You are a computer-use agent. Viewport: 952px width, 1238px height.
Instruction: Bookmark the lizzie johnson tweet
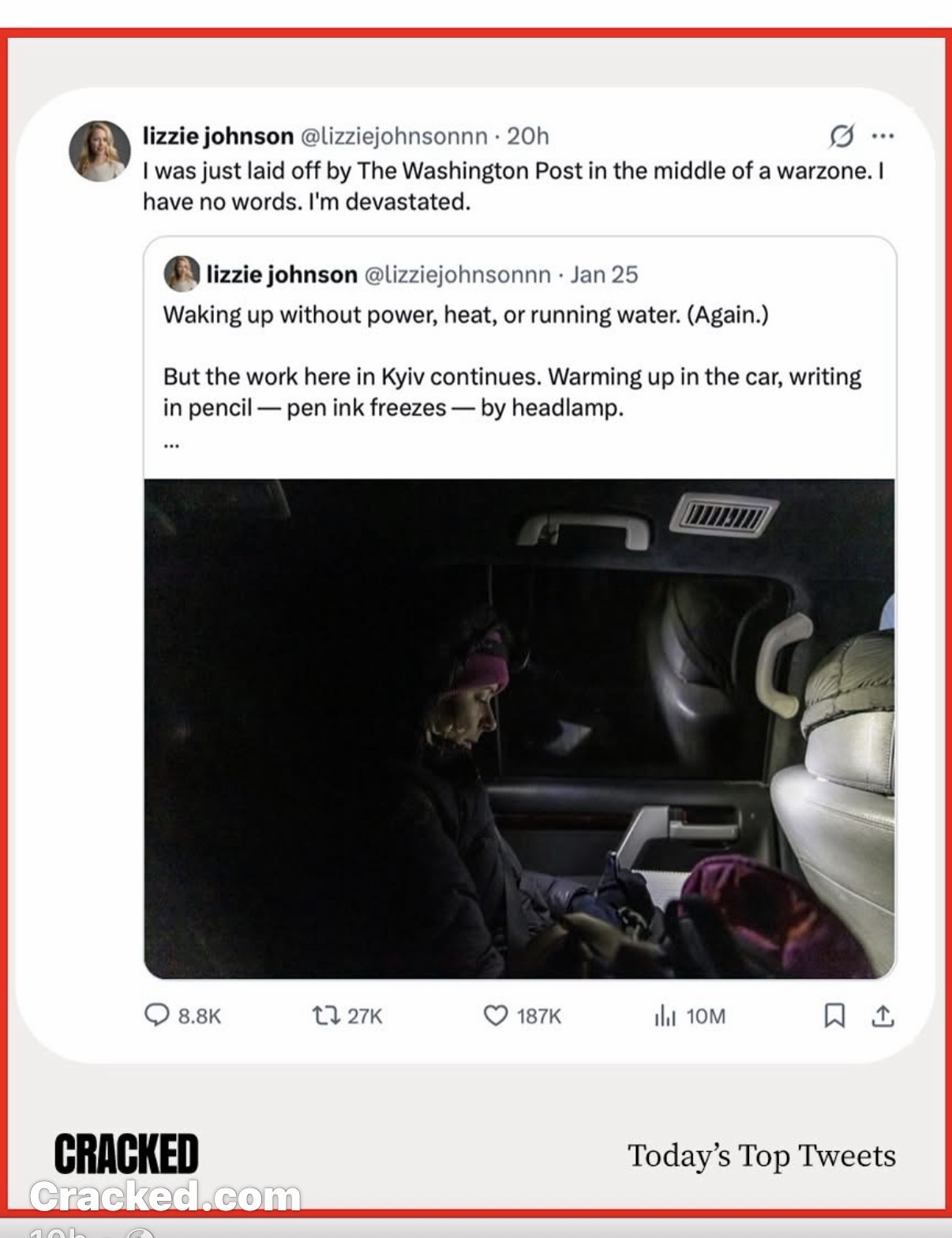tap(834, 1015)
